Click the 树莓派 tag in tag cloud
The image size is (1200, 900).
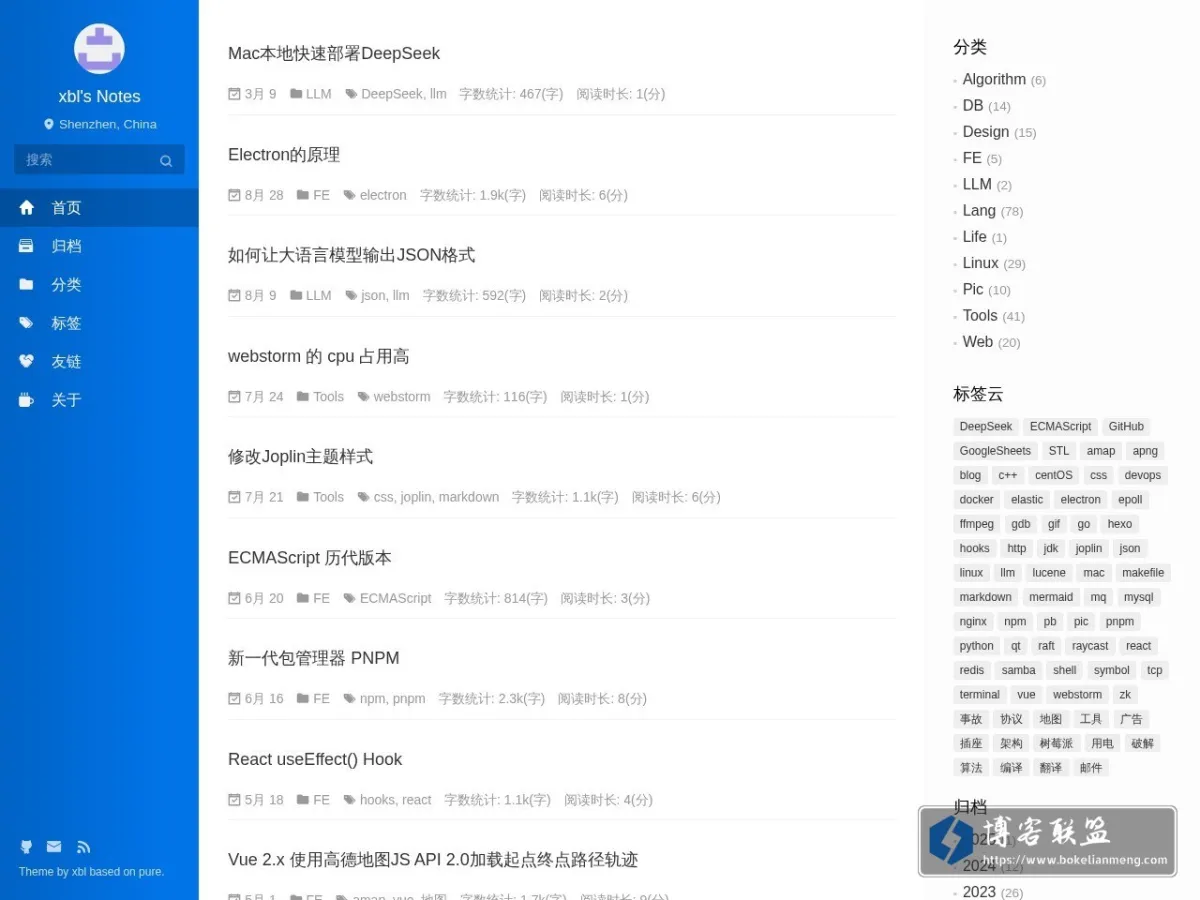(x=1056, y=743)
